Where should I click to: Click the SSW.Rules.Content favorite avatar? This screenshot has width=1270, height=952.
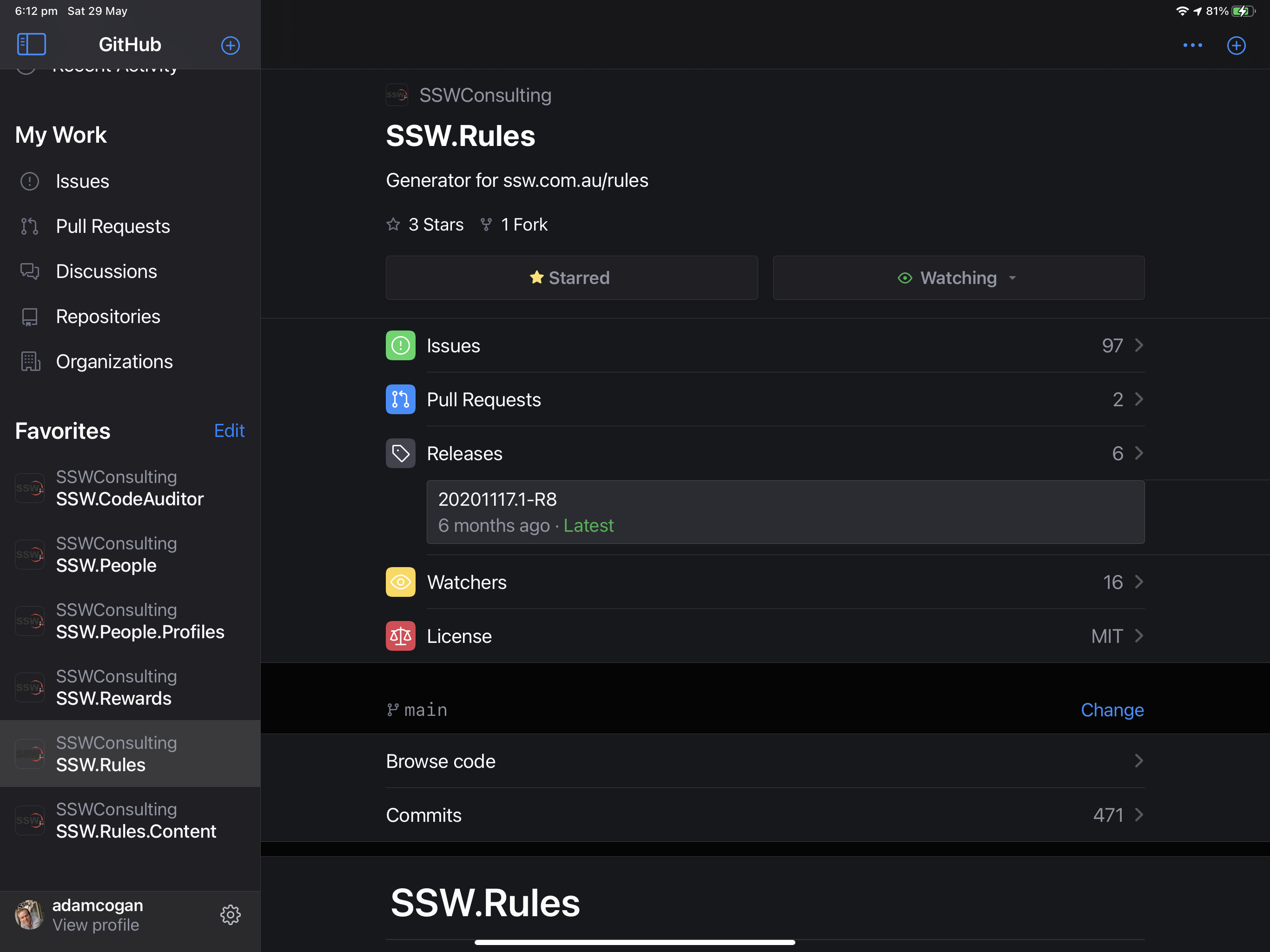(29, 820)
